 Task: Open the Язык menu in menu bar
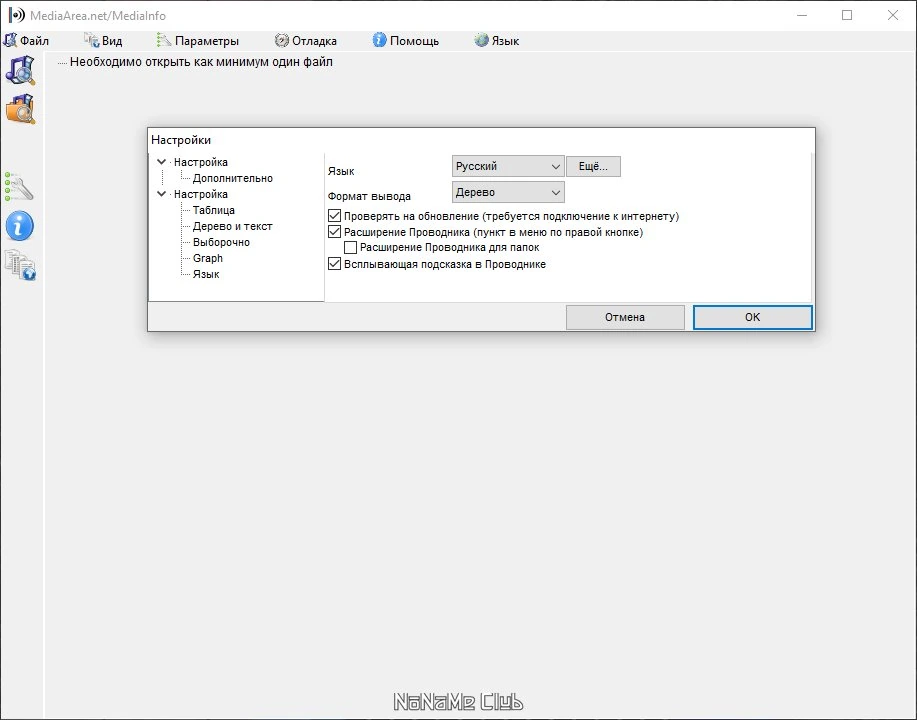pyautogui.click(x=497, y=40)
